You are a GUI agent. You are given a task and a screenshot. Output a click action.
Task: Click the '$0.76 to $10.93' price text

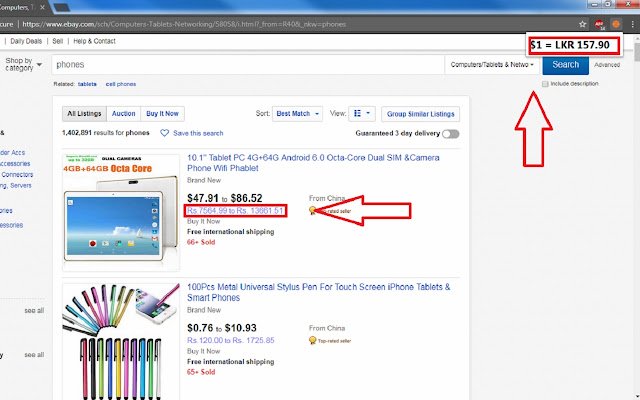(222, 328)
